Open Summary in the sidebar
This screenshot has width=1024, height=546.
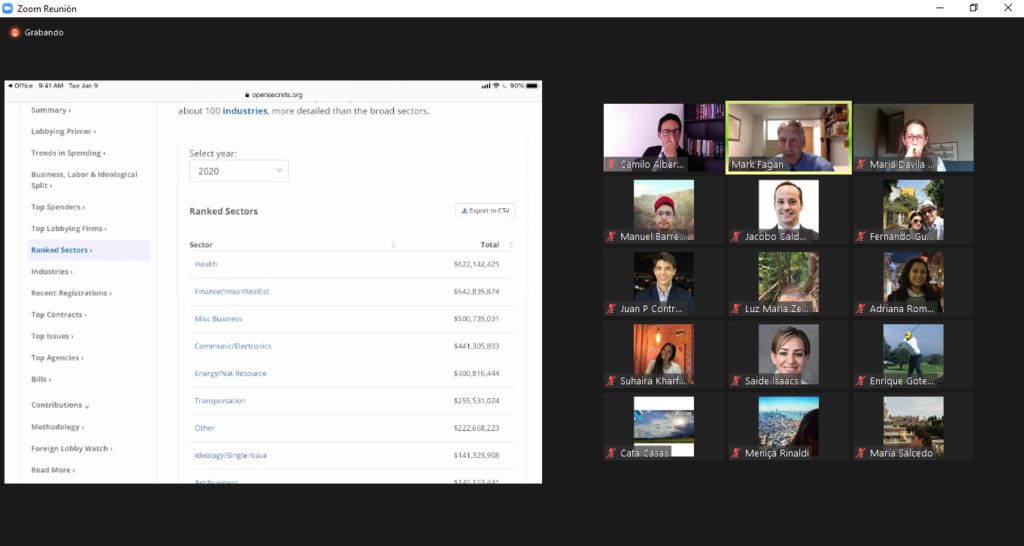[x=51, y=110]
